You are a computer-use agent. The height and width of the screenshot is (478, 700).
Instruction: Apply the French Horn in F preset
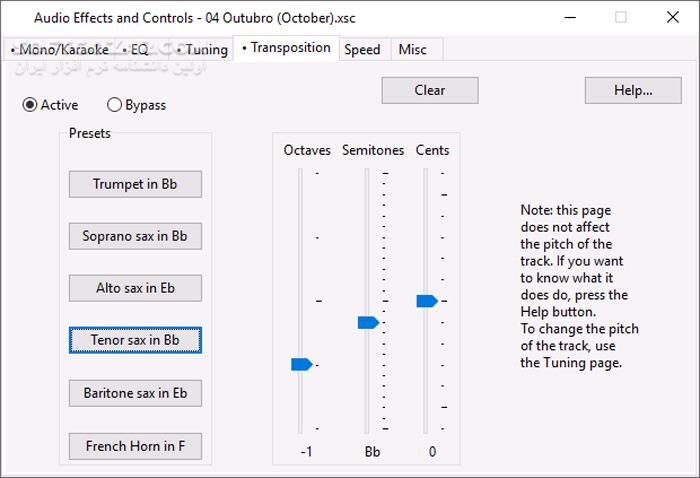pyautogui.click(x=135, y=446)
